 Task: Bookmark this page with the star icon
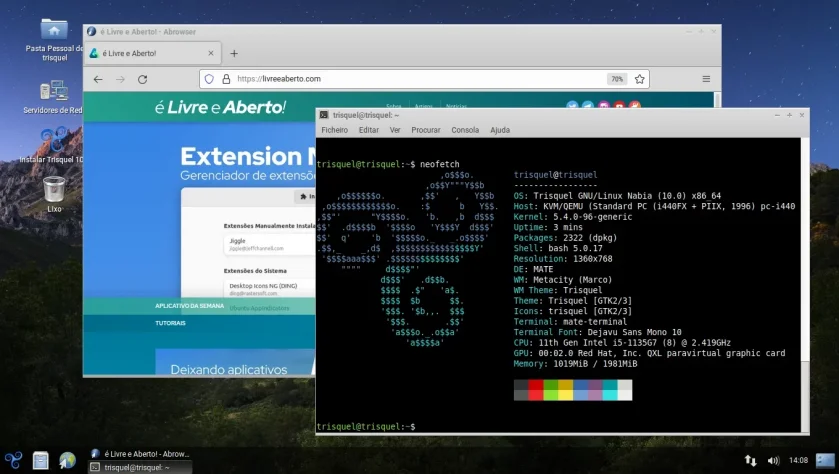[640, 79]
